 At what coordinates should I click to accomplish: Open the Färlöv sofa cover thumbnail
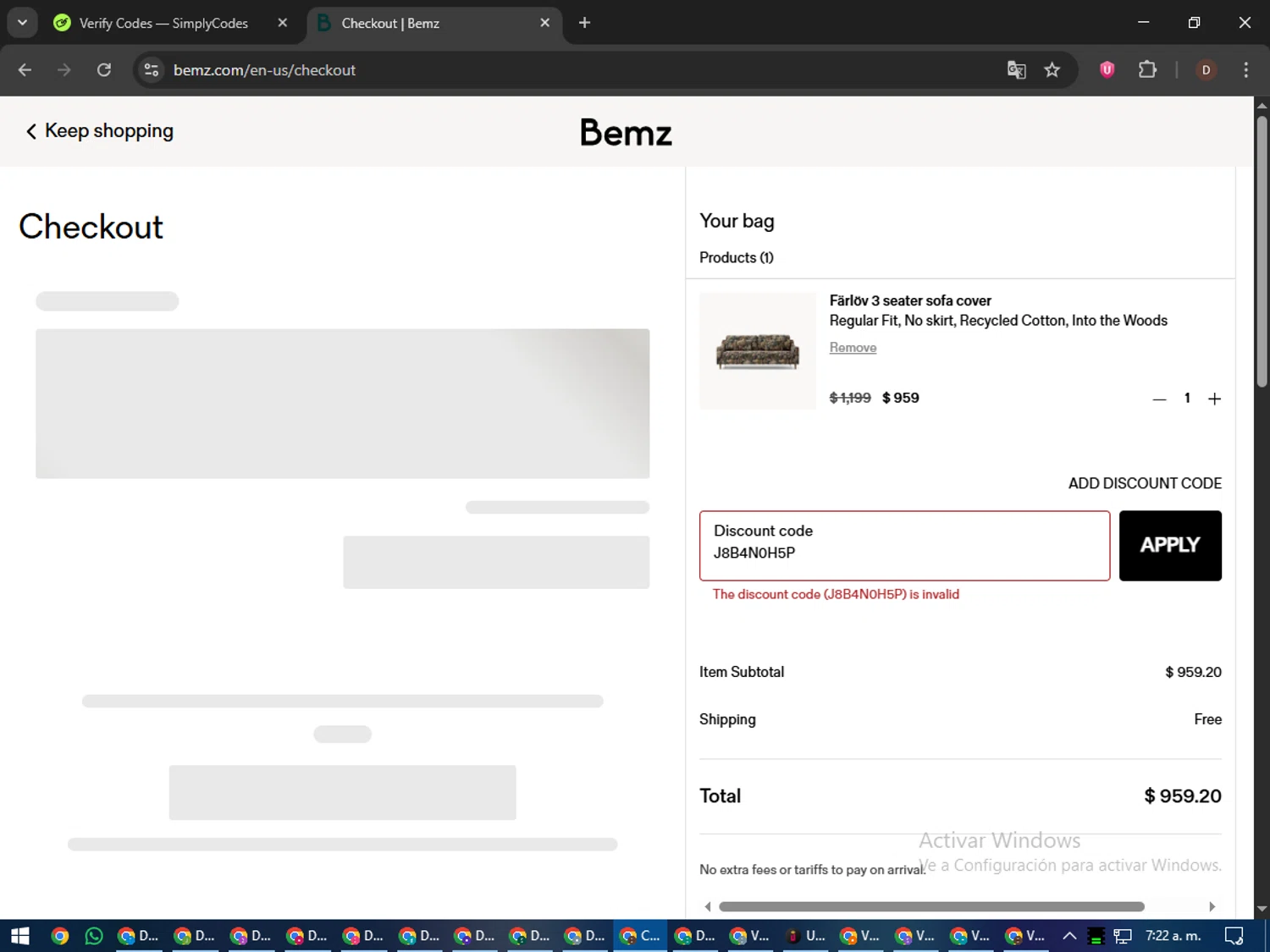pos(758,351)
